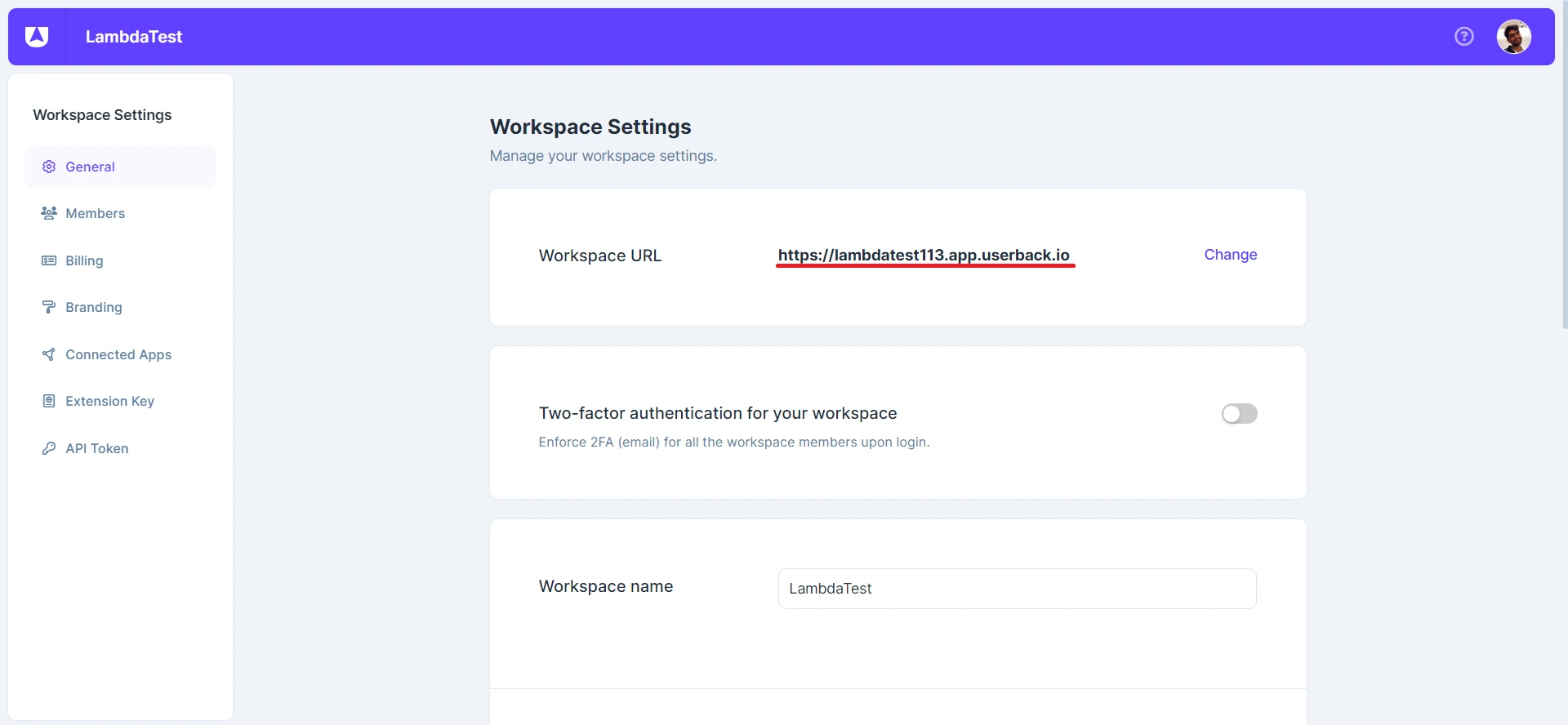The image size is (1568, 725).
Task: Click Change link for Workspace URL
Action: point(1231,255)
